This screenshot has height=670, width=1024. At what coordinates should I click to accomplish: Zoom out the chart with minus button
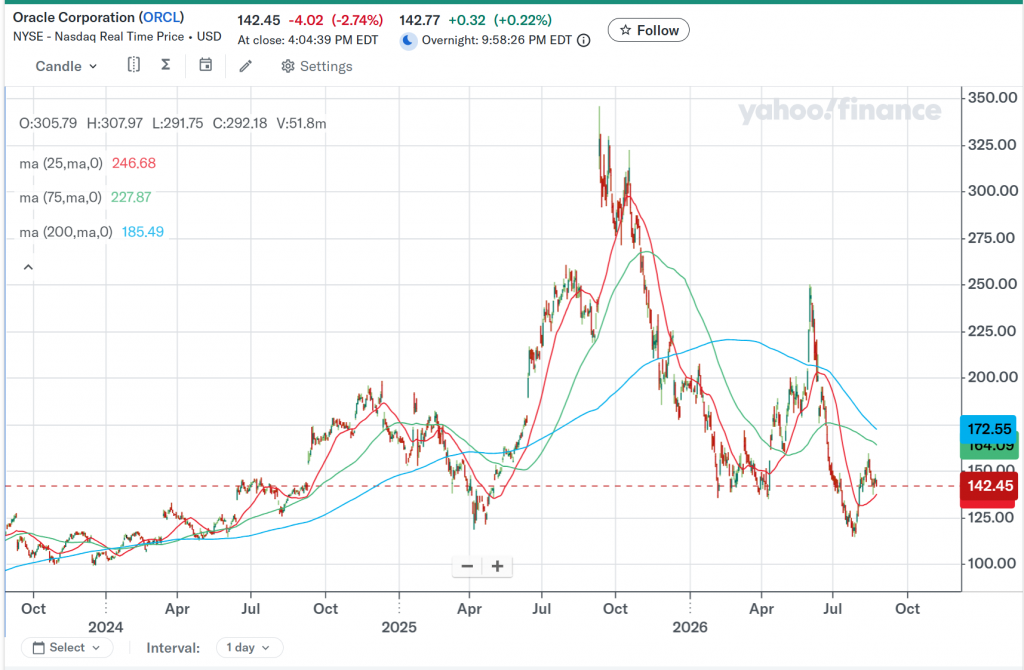point(467,566)
